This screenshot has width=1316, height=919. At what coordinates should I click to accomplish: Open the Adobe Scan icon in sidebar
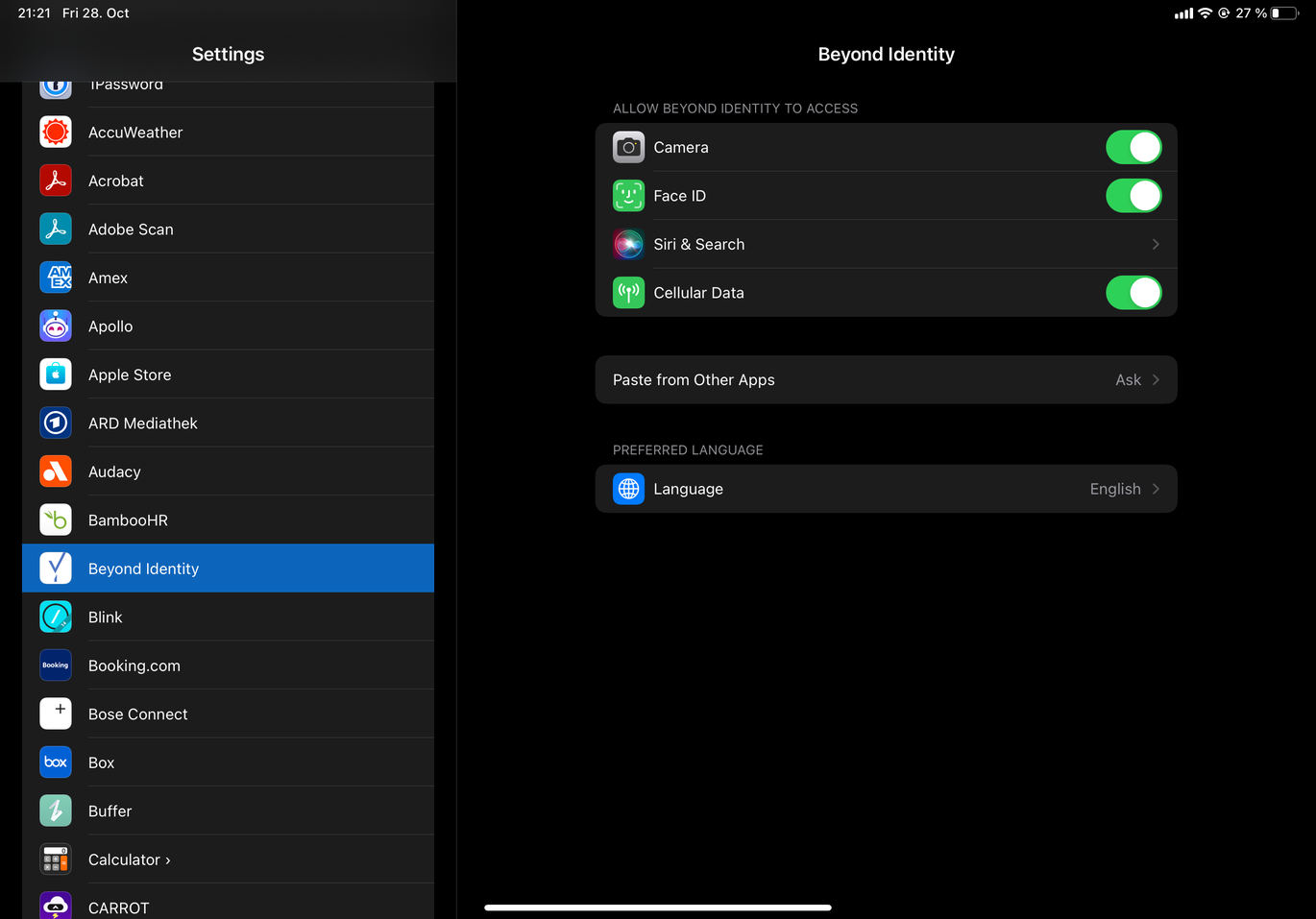tap(56, 230)
